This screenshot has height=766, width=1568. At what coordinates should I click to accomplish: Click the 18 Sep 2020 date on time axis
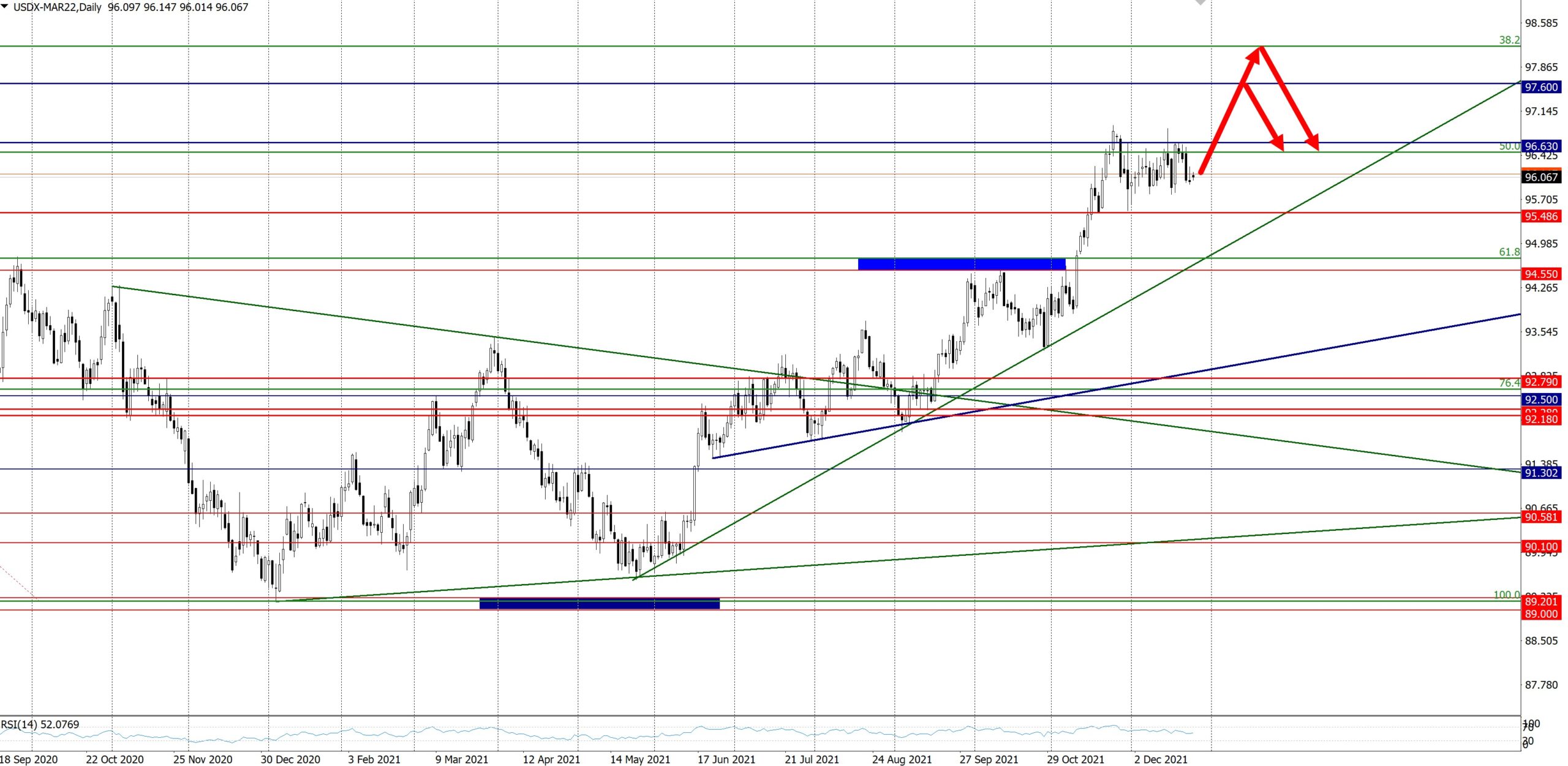point(29,759)
